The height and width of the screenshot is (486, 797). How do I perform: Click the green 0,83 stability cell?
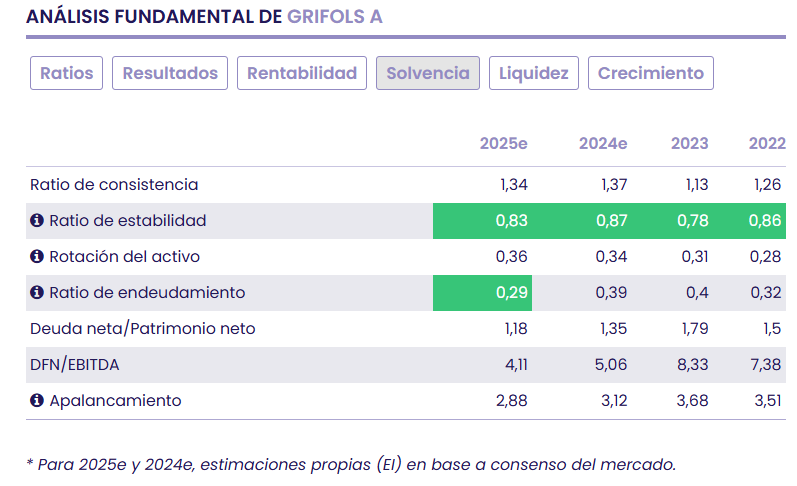point(483,221)
